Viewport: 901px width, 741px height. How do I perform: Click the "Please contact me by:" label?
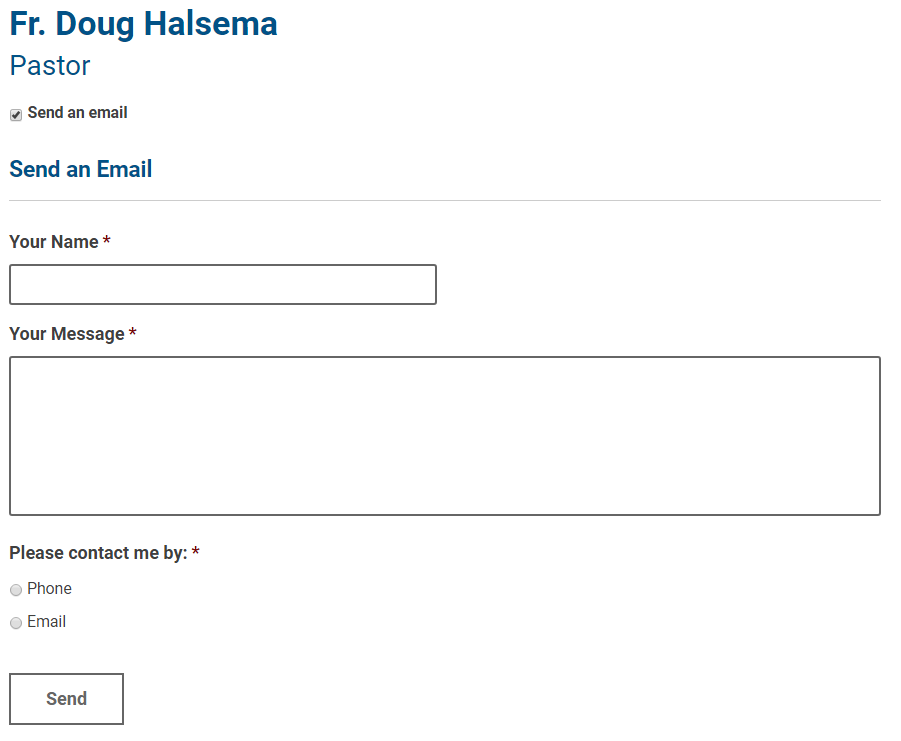pos(98,553)
